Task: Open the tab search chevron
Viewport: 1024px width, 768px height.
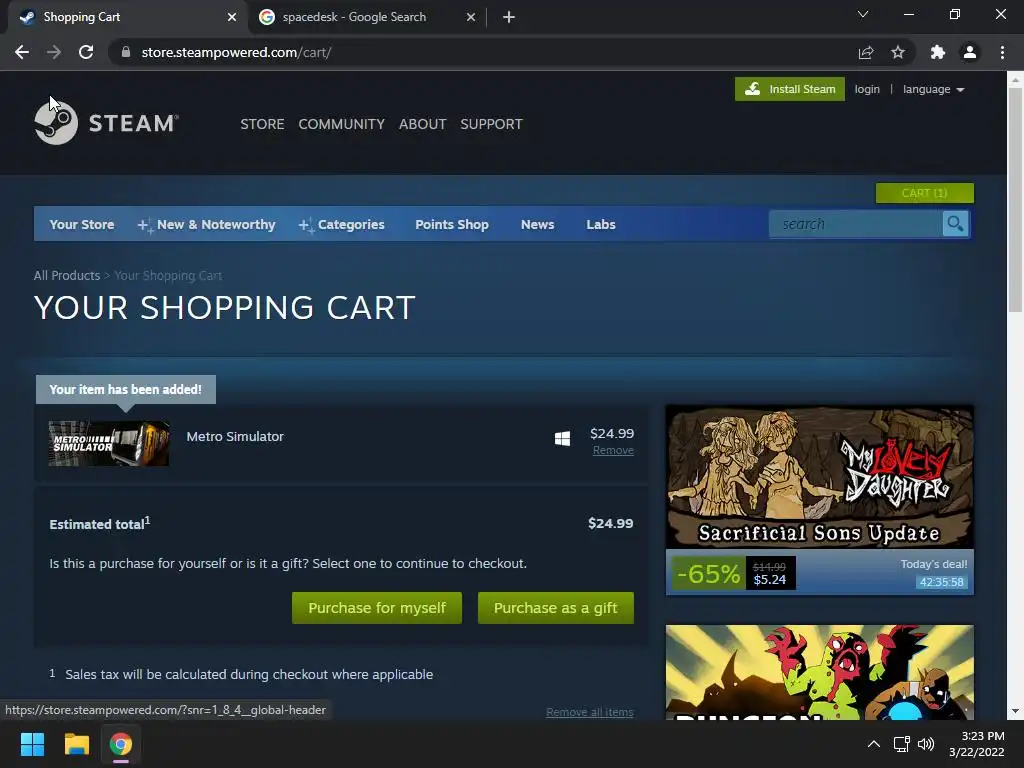Action: coord(863,14)
